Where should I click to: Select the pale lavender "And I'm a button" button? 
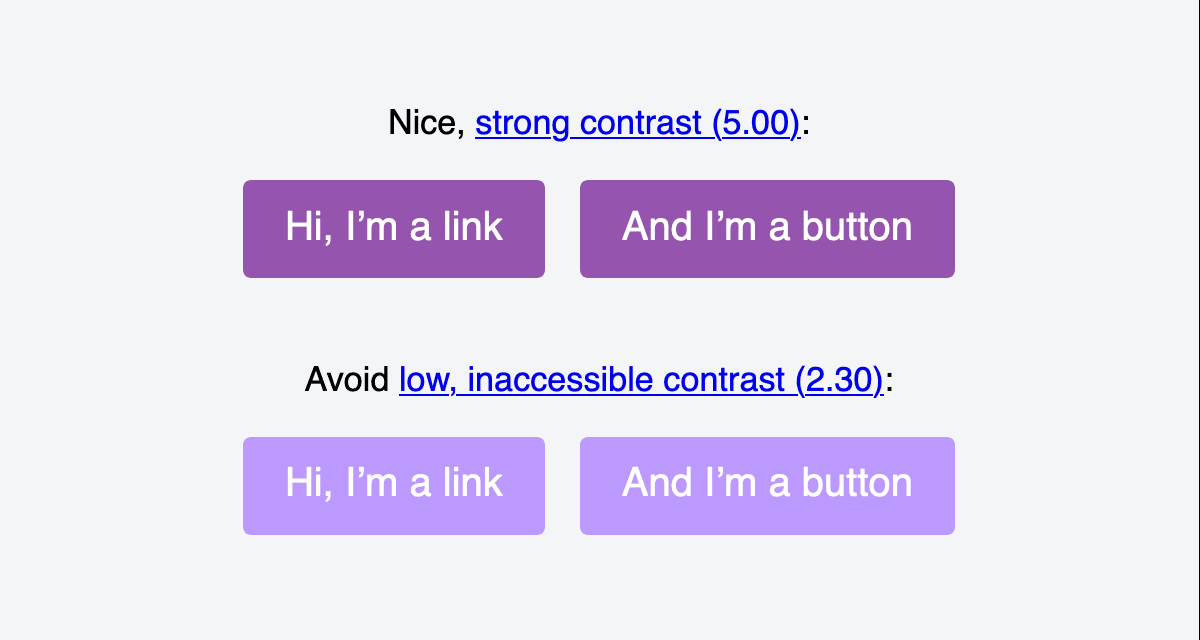(x=767, y=486)
